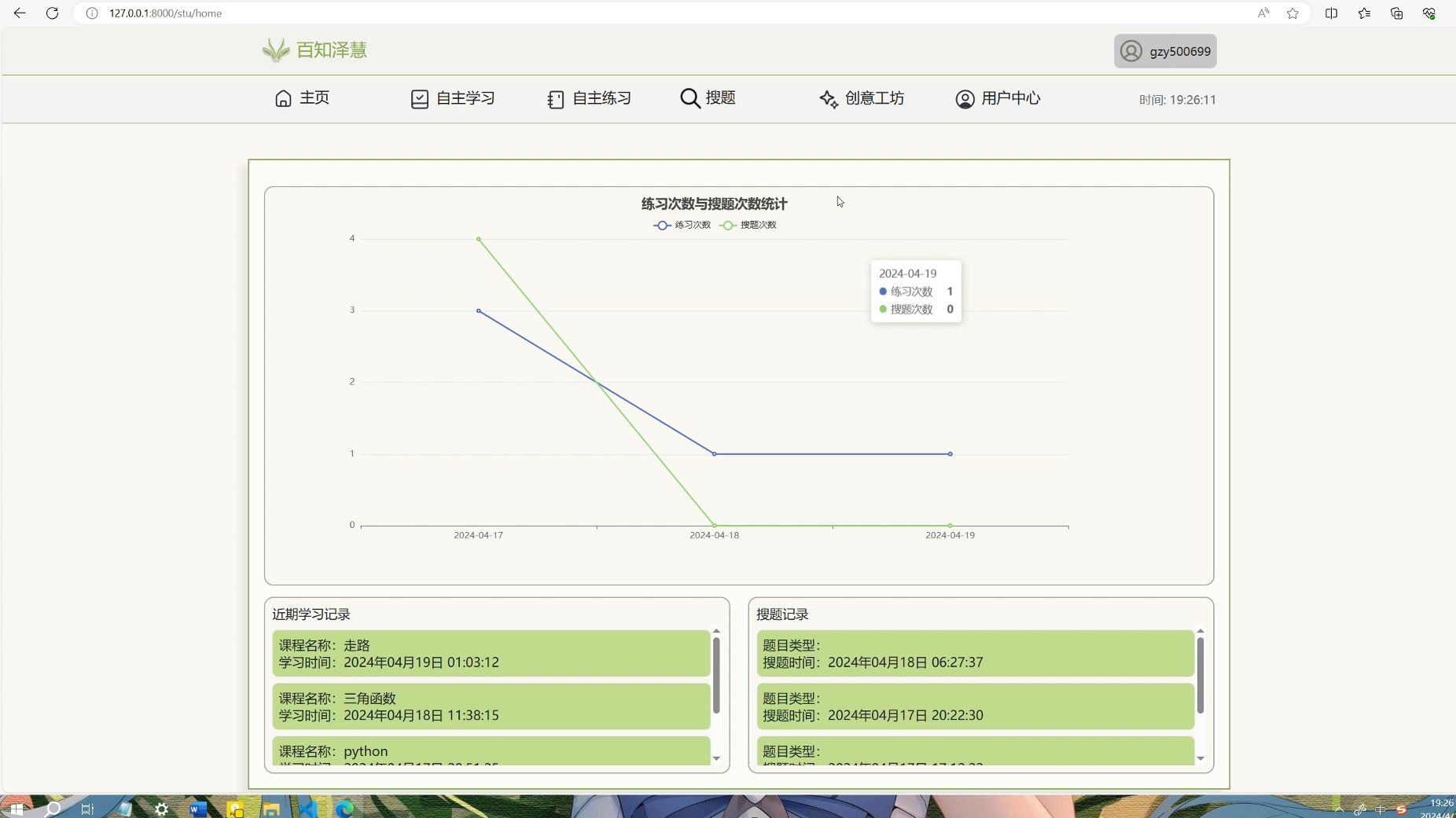
Task: Open the collections icon
Action: (1396, 13)
